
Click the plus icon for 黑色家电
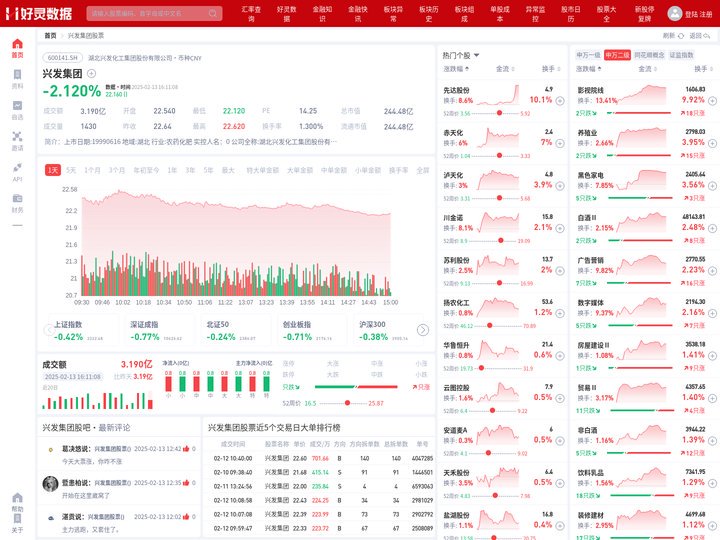(712, 186)
